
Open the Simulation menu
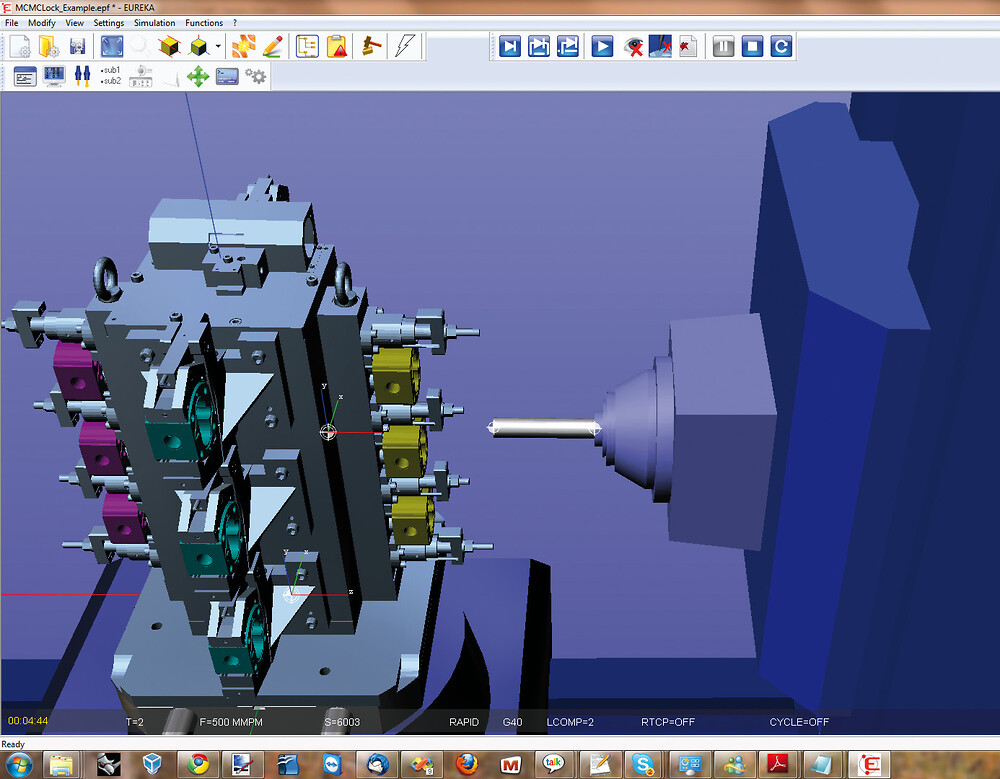coord(154,22)
